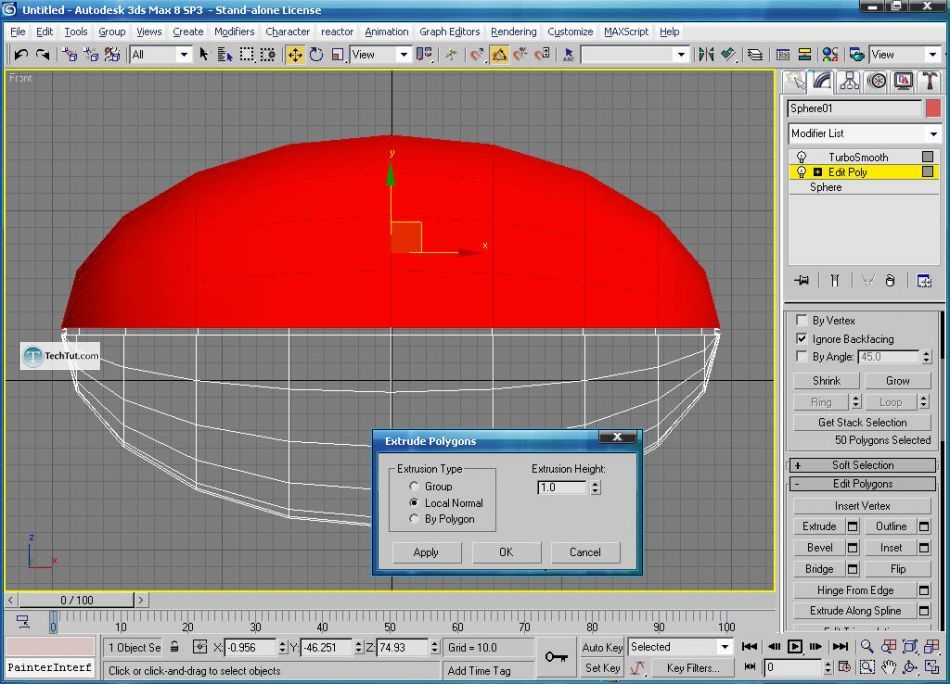Image resolution: width=950 pixels, height=684 pixels.
Task: Enable the By Vertex checkbox
Action: click(802, 320)
